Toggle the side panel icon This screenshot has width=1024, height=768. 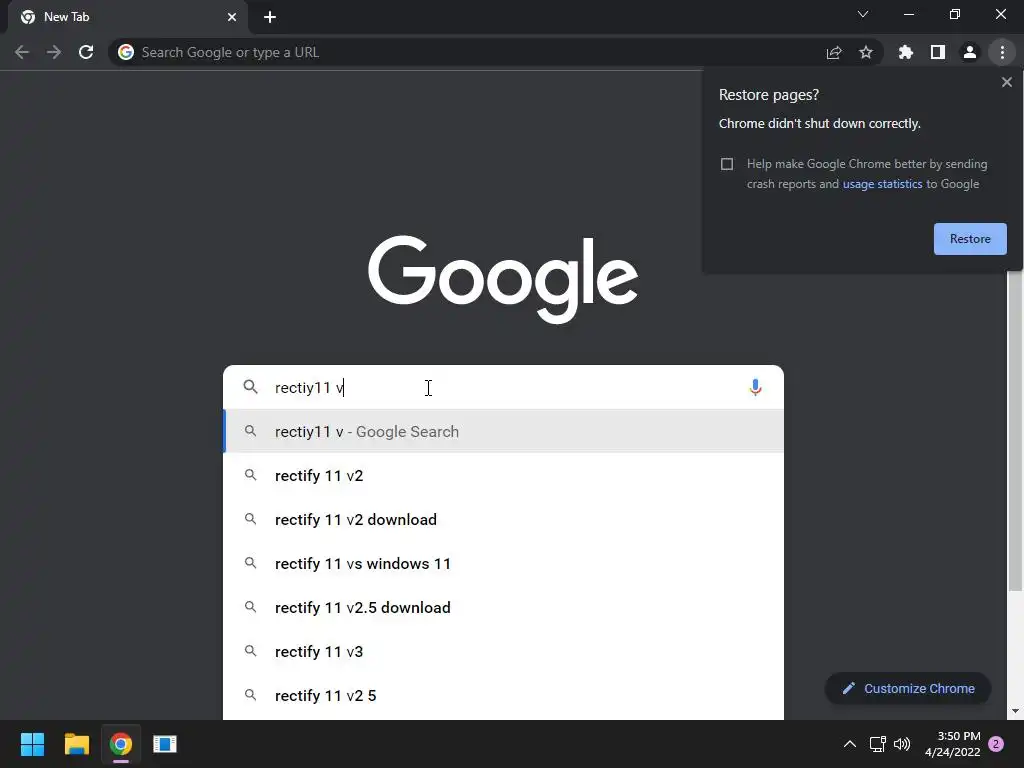point(938,52)
